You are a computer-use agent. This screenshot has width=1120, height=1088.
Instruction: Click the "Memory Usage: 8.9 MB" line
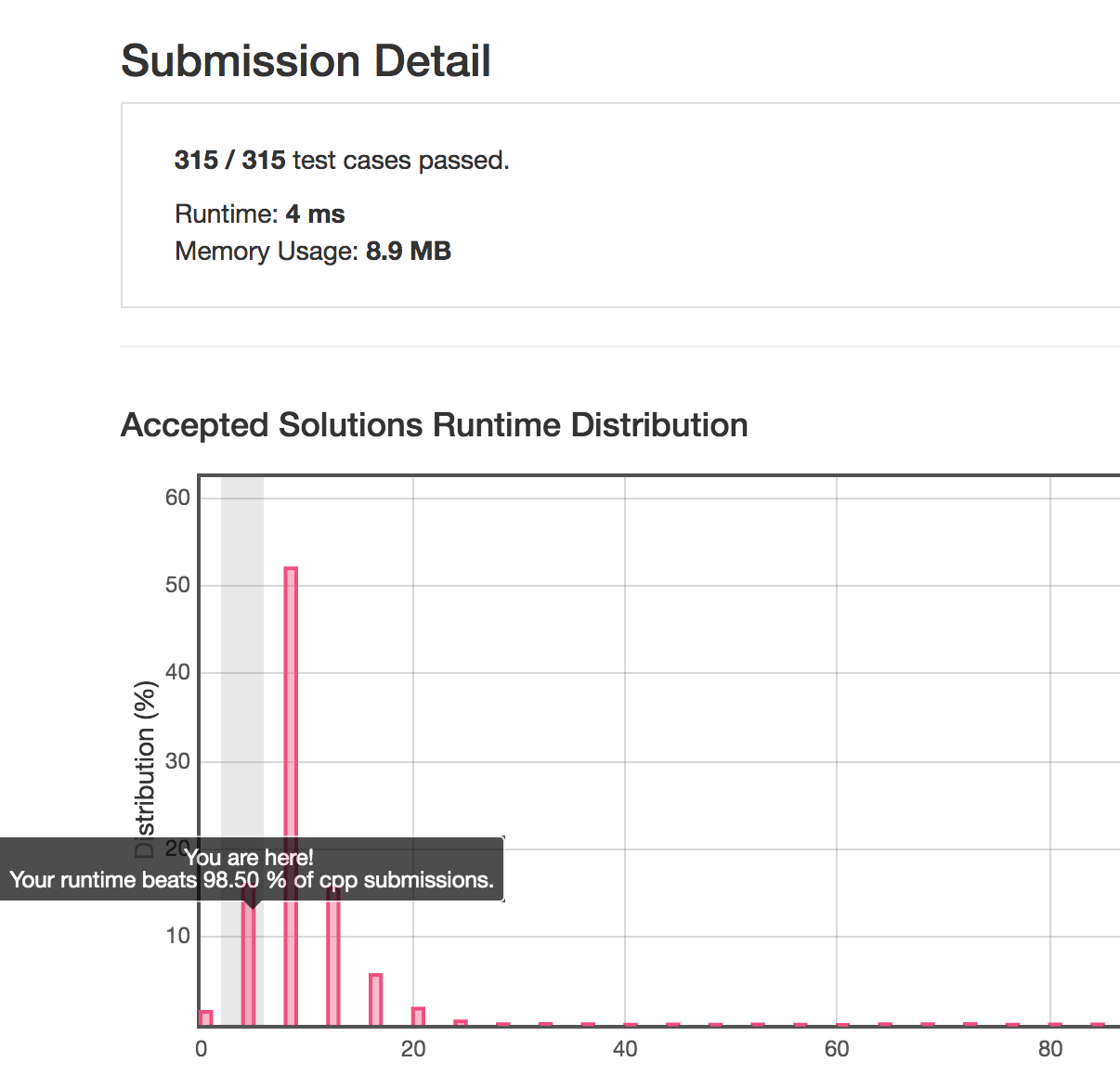(x=313, y=252)
